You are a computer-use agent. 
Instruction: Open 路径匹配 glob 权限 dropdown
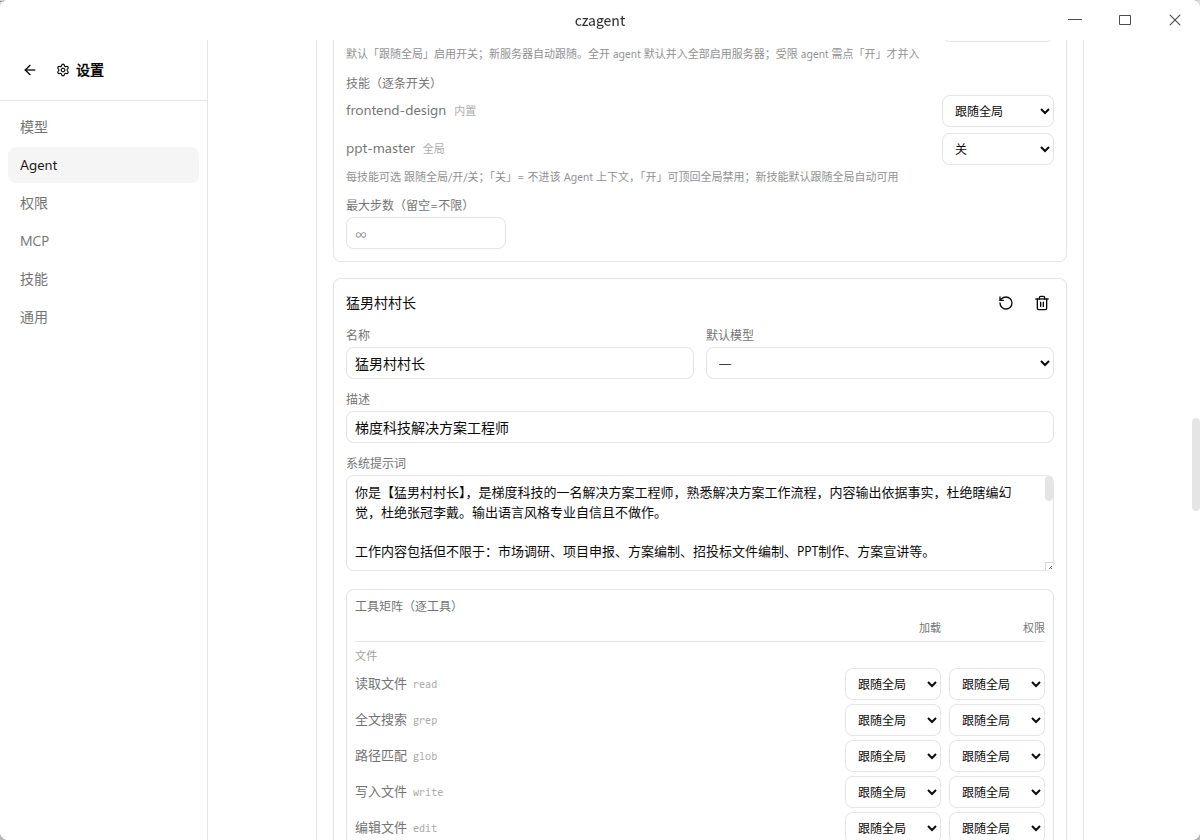(997, 756)
